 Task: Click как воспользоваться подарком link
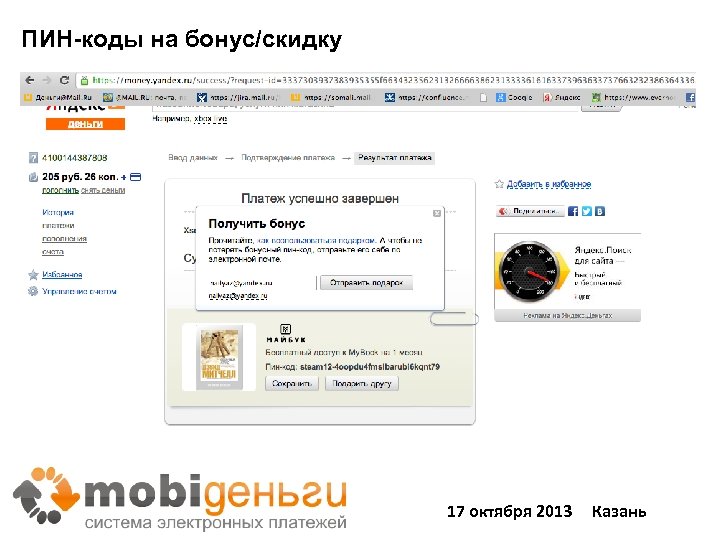point(316,240)
